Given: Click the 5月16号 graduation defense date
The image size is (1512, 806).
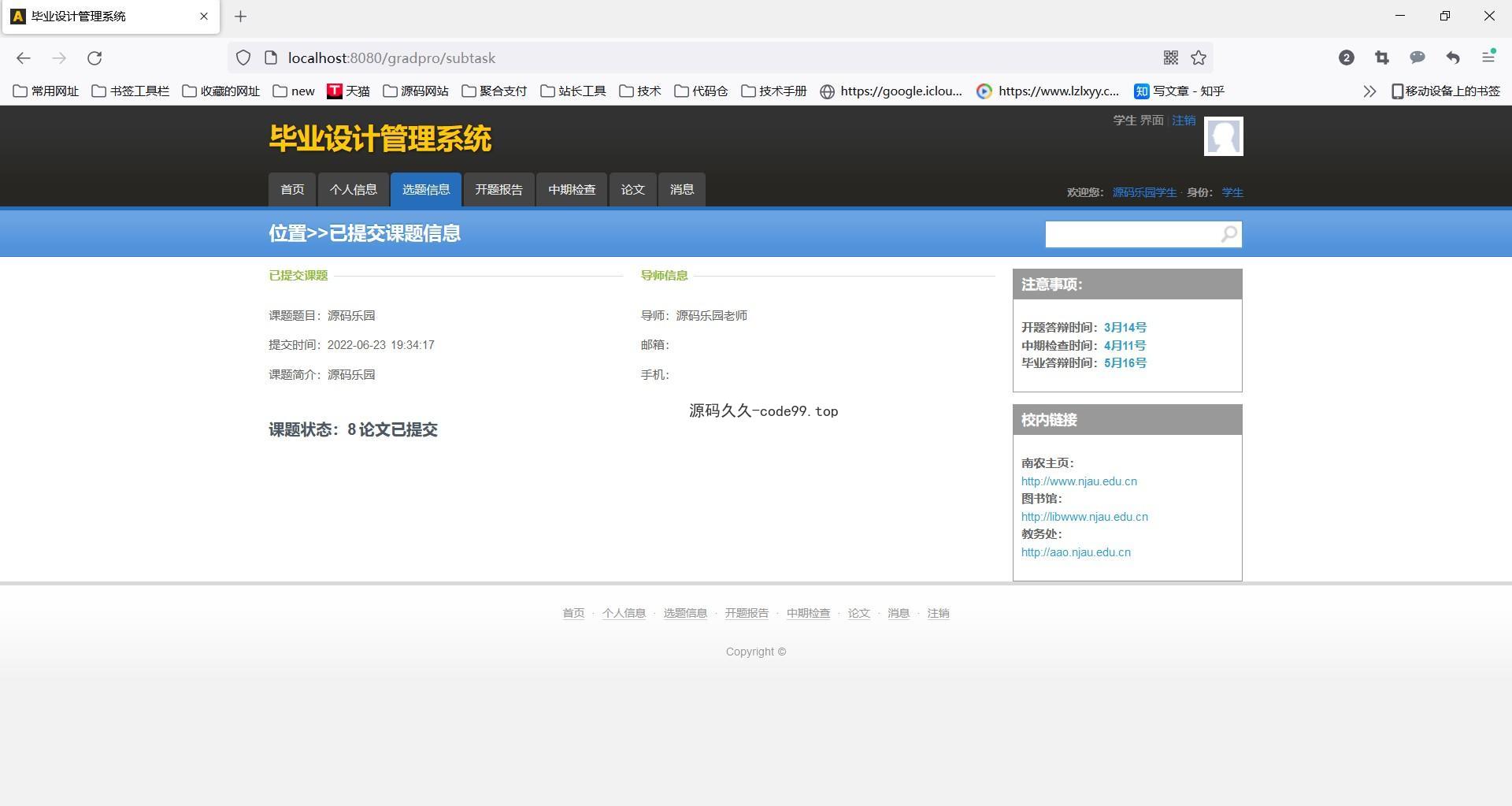Looking at the screenshot, I should [1125, 363].
